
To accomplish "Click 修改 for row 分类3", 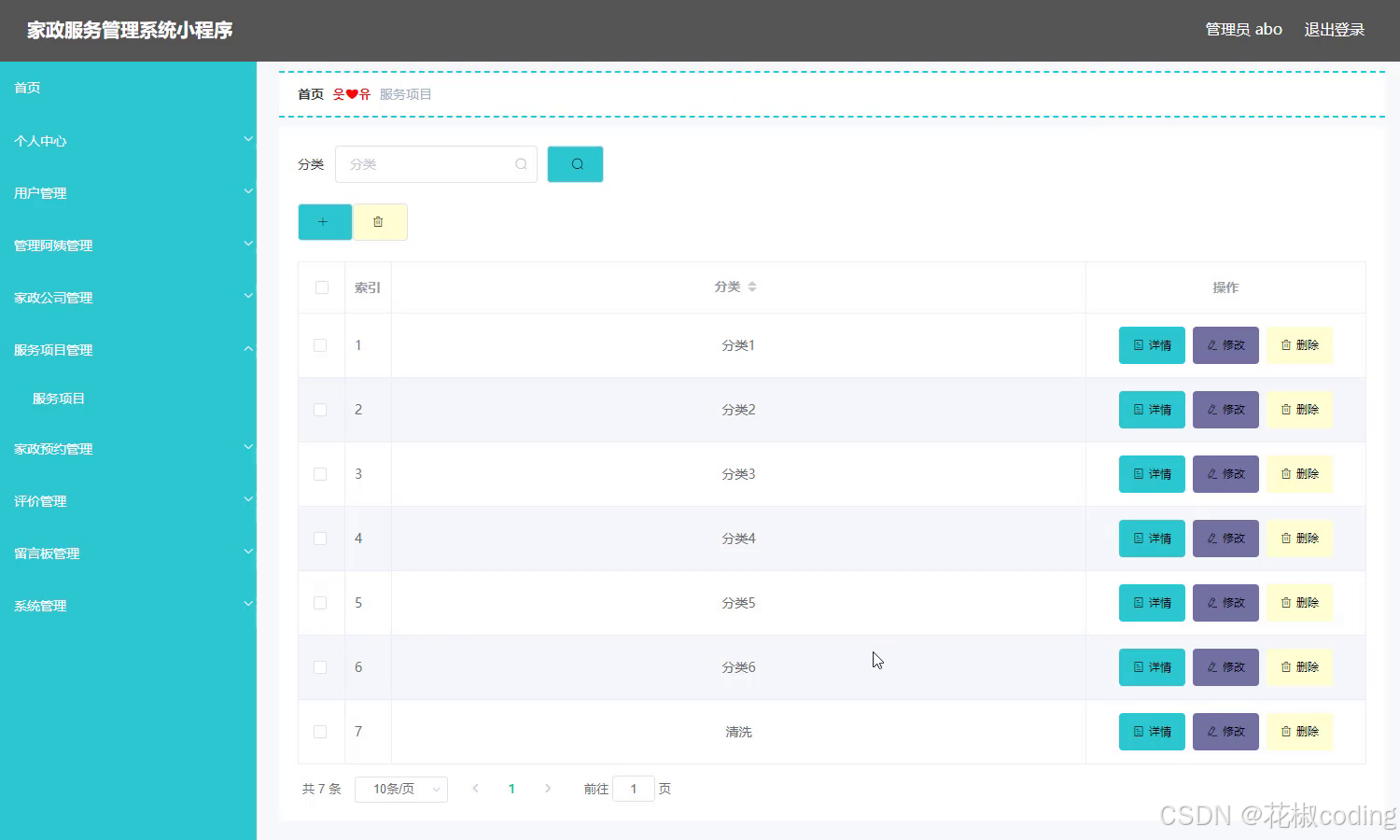I will click(x=1225, y=474).
